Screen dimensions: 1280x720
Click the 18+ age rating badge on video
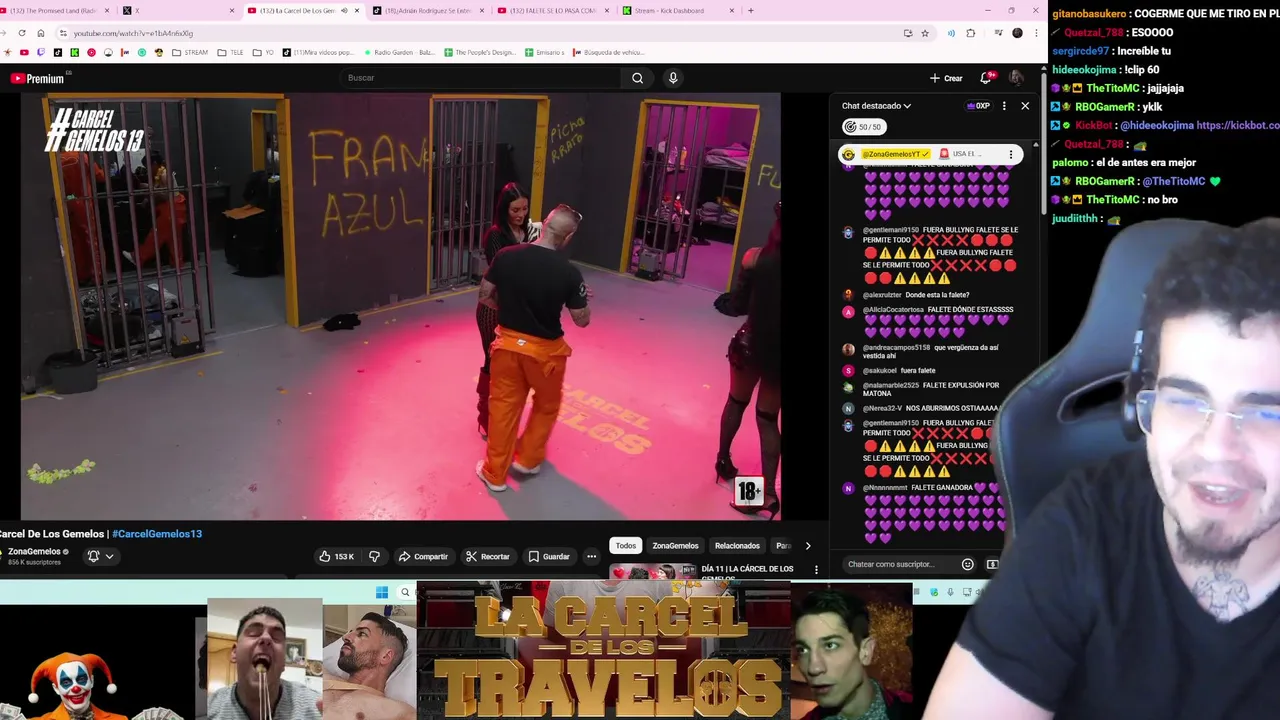pyautogui.click(x=749, y=491)
